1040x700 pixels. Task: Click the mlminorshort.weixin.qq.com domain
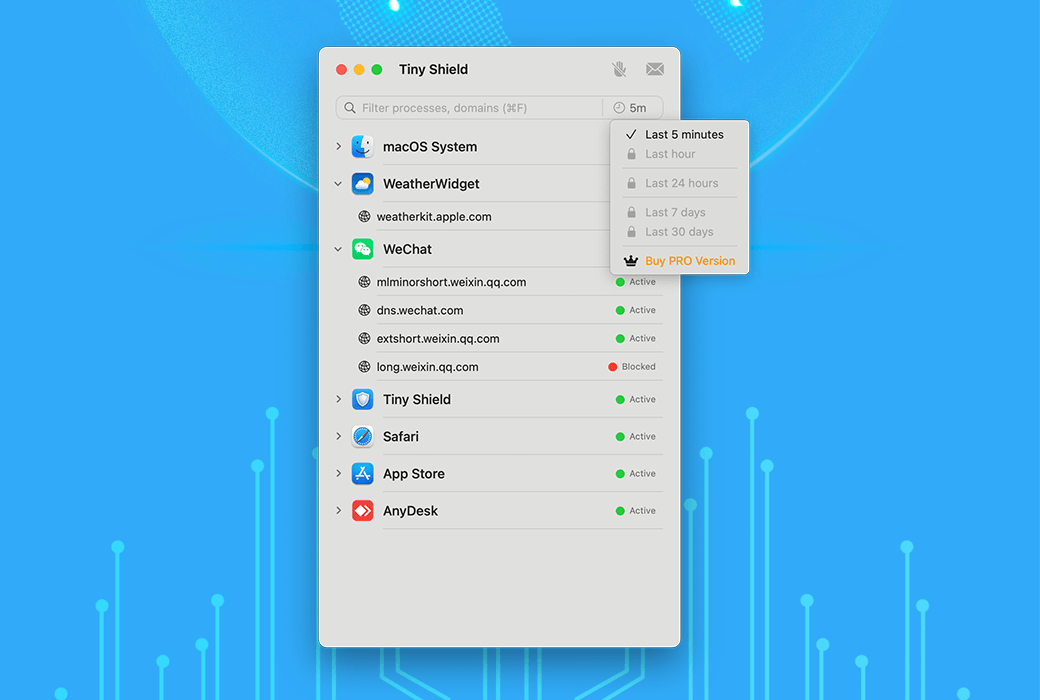point(451,282)
